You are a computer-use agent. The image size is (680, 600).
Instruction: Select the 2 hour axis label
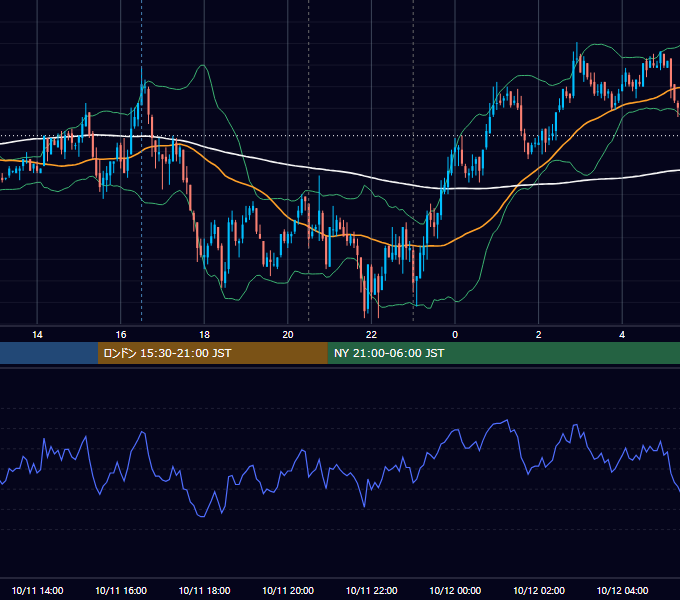point(538,335)
